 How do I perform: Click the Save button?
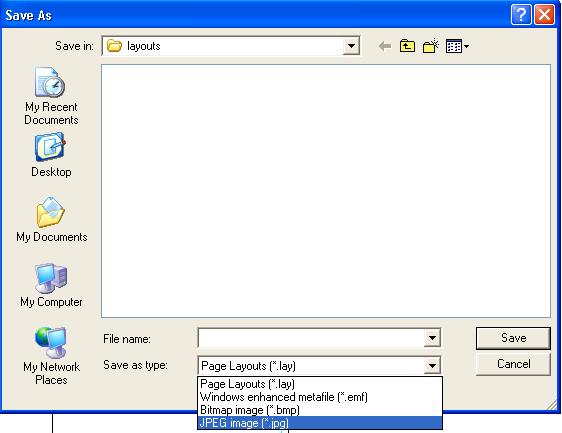[513, 338]
